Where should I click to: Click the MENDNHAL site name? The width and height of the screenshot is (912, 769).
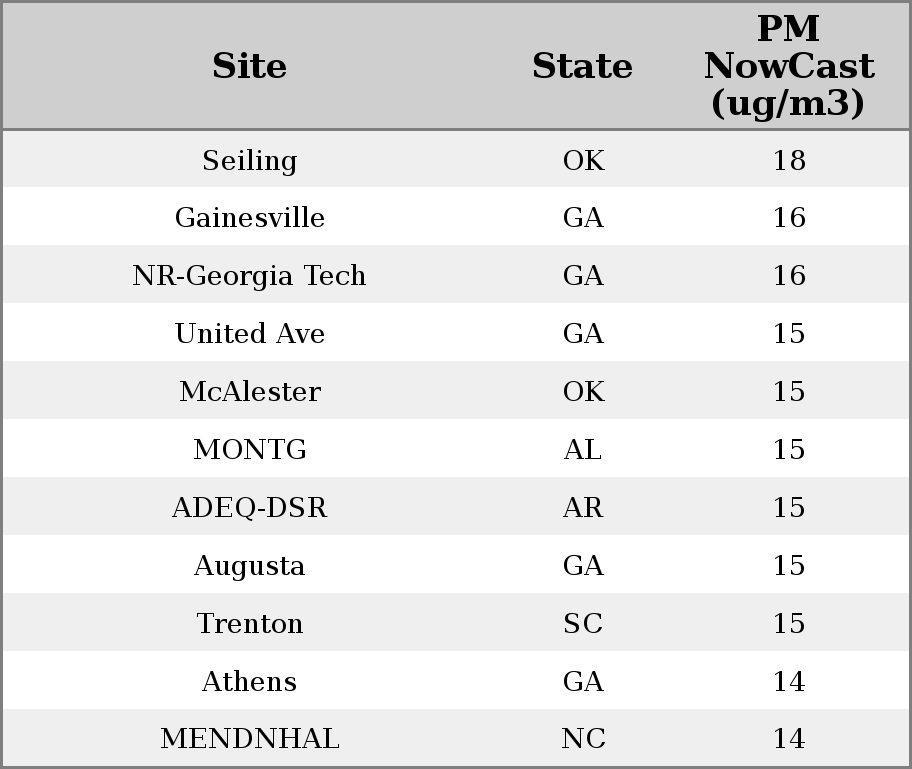pyautogui.click(x=250, y=739)
